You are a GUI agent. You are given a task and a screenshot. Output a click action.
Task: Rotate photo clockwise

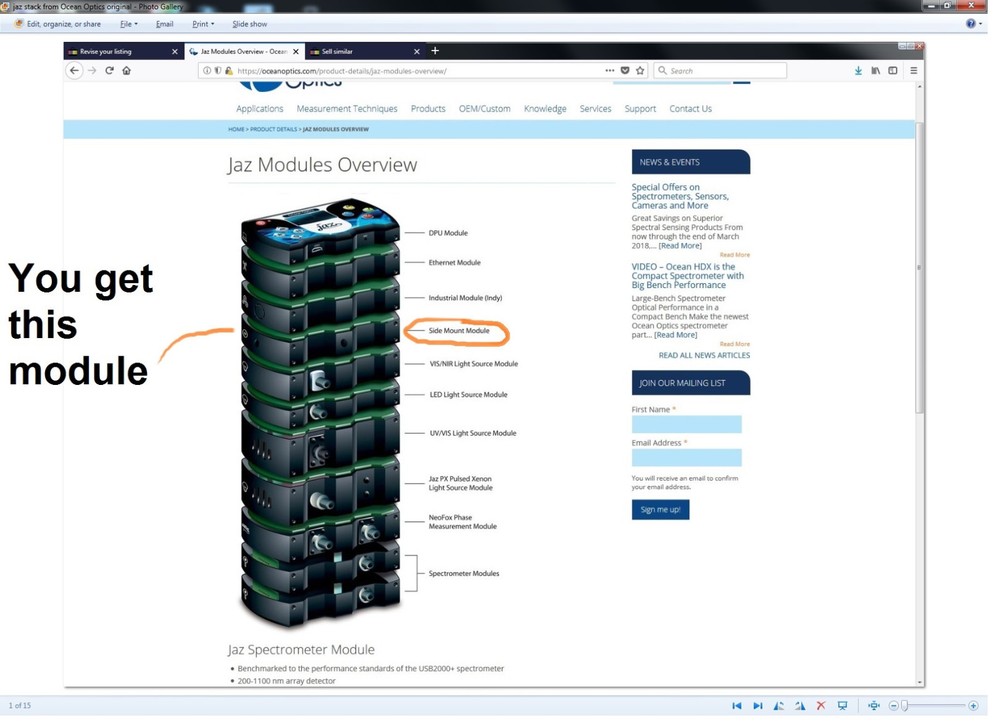pyautogui.click(x=800, y=706)
